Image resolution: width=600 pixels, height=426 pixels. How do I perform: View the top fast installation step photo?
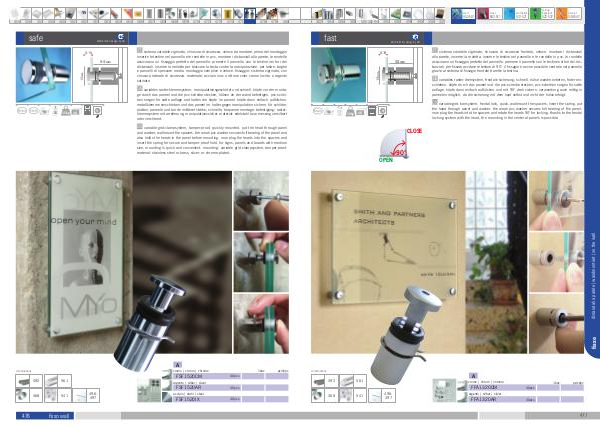(556, 201)
